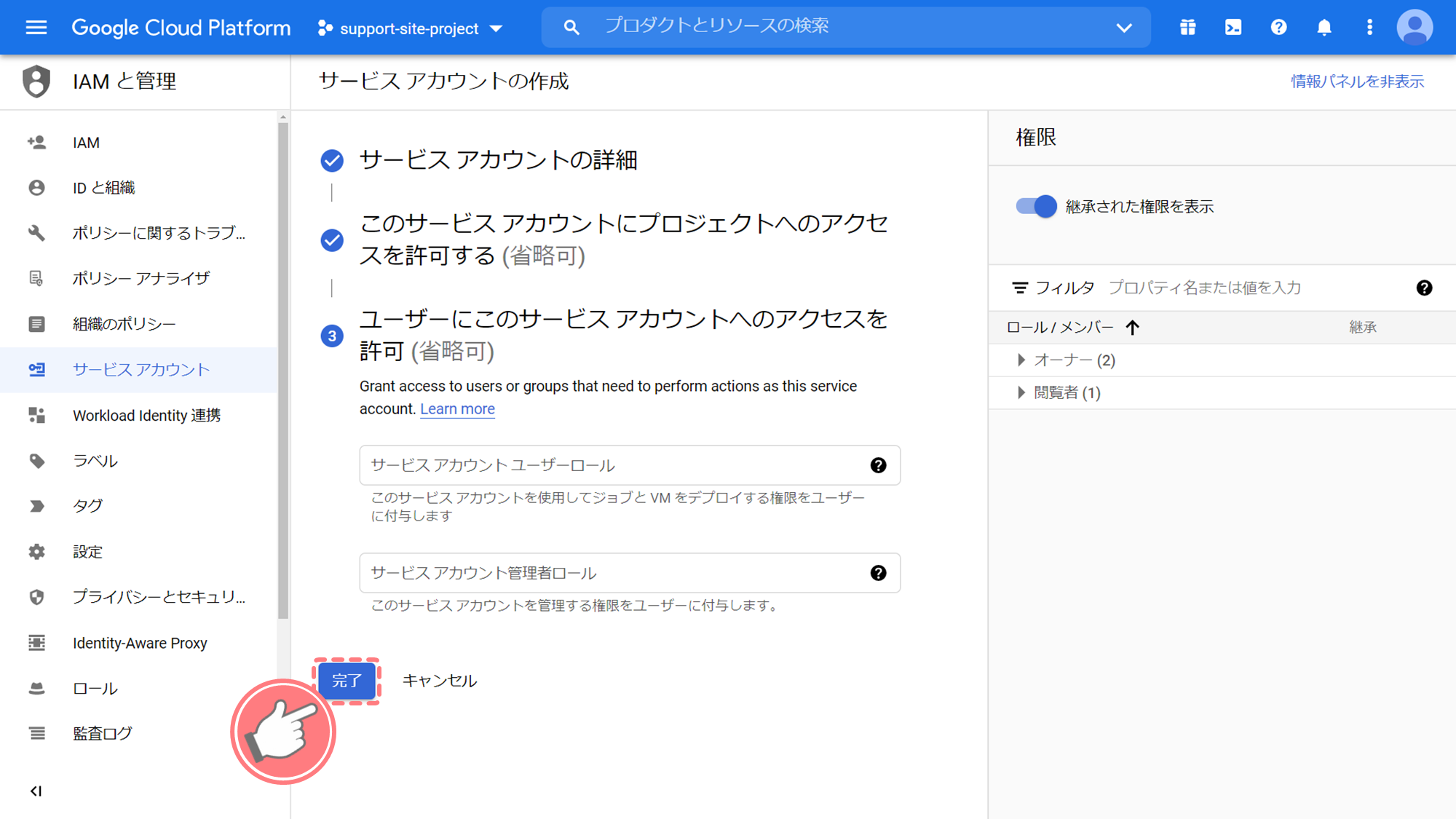
Task: Open ロール menu item
Action: (138, 688)
